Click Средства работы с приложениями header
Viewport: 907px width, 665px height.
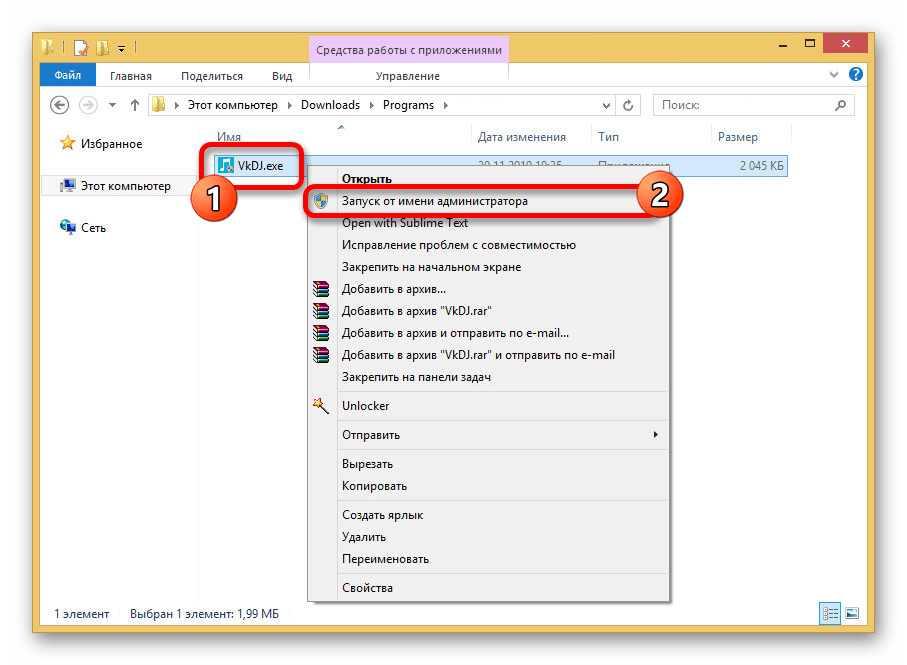pos(408,50)
